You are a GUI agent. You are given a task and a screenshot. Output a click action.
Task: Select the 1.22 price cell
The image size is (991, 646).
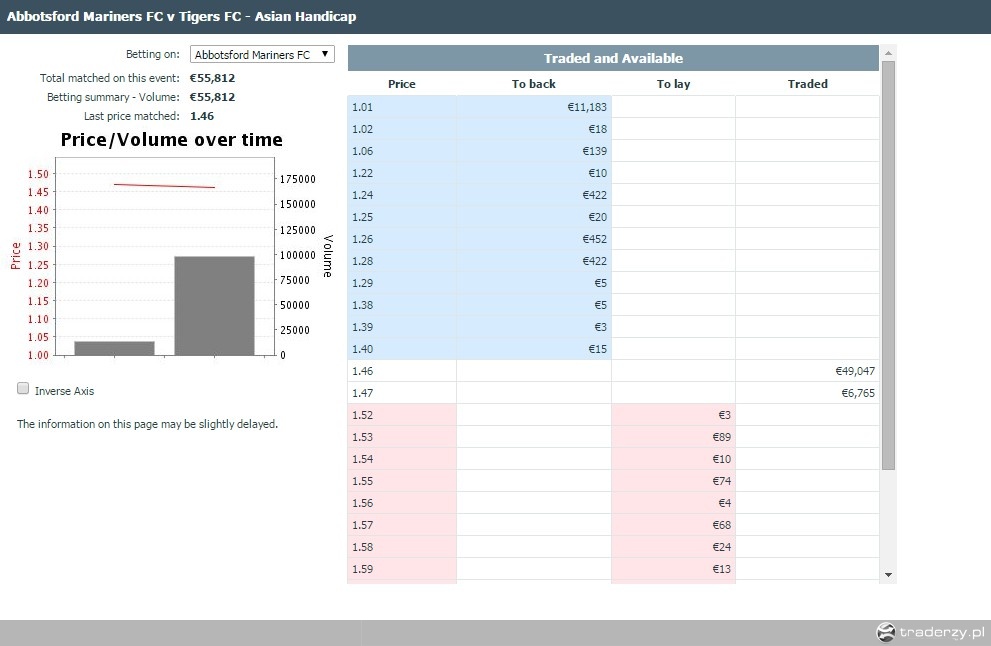402,173
